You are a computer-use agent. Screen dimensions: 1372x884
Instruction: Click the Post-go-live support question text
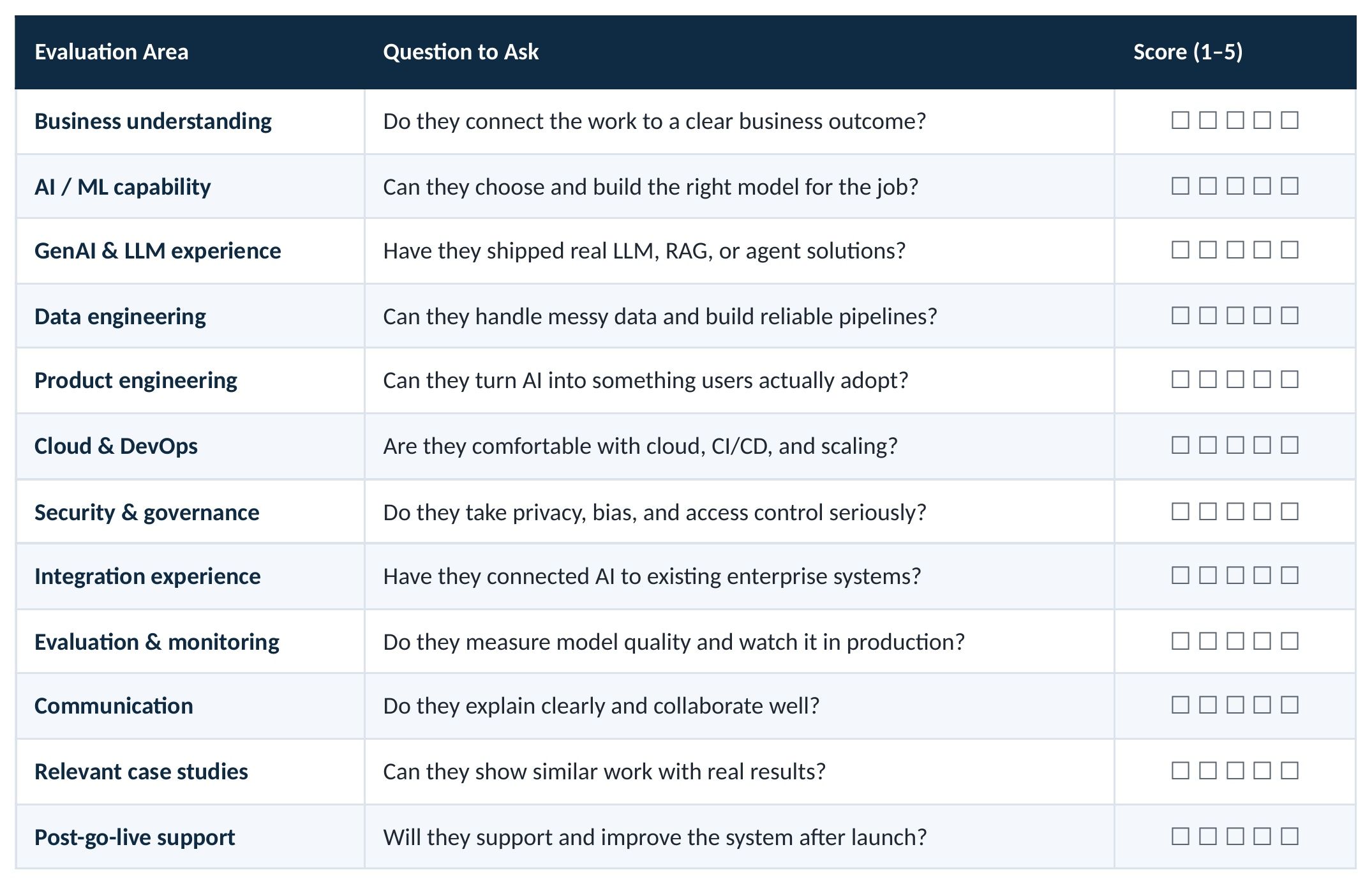click(655, 837)
